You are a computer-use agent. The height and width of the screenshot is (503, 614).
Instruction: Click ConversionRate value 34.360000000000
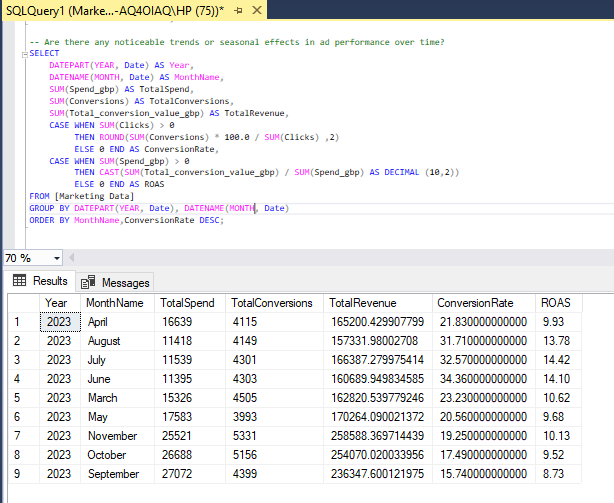[484, 379]
